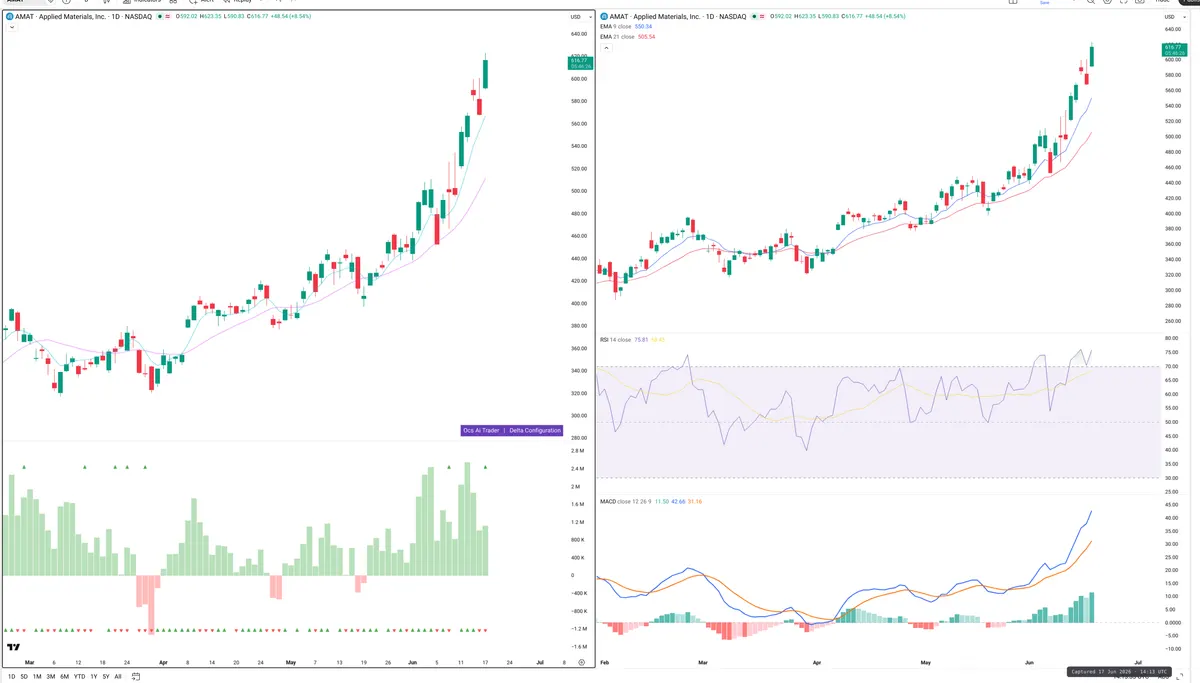1200x683 pixels.
Task: Select the EMA 21 close indicator legend
Action: point(617,37)
